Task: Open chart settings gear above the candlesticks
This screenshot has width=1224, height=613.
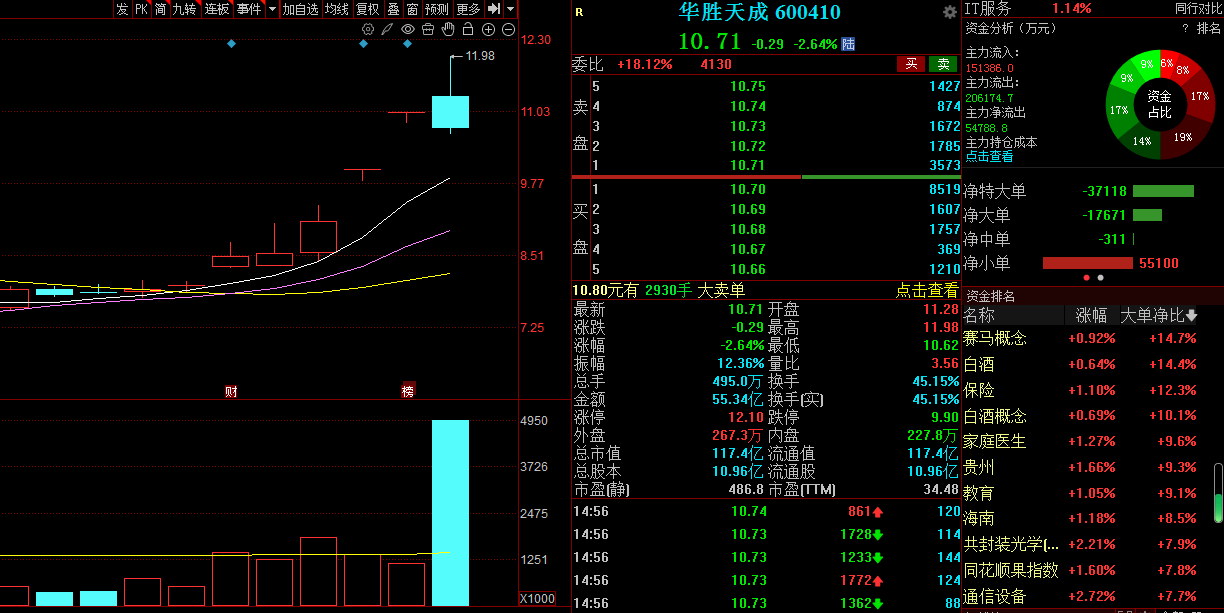Action: click(x=368, y=30)
